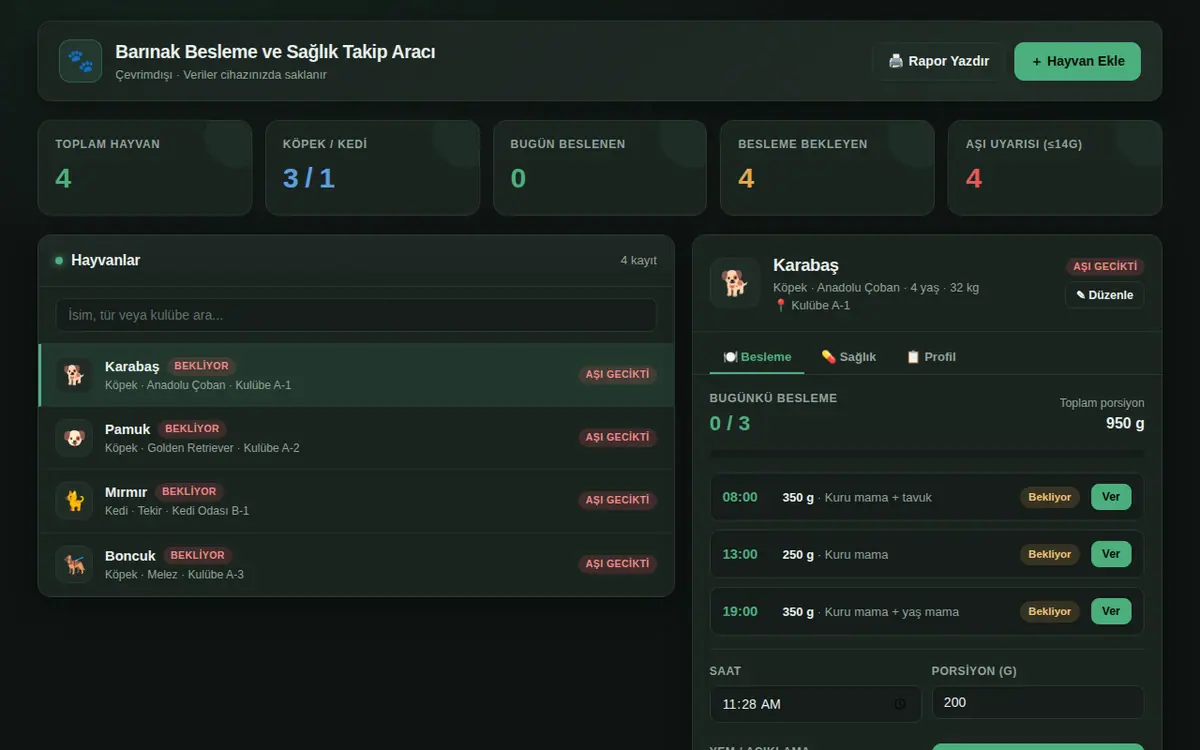The width and height of the screenshot is (1200, 750).
Task: Click Pamuk's AŞI GECİKTİ badge
Action: [x=618, y=437]
